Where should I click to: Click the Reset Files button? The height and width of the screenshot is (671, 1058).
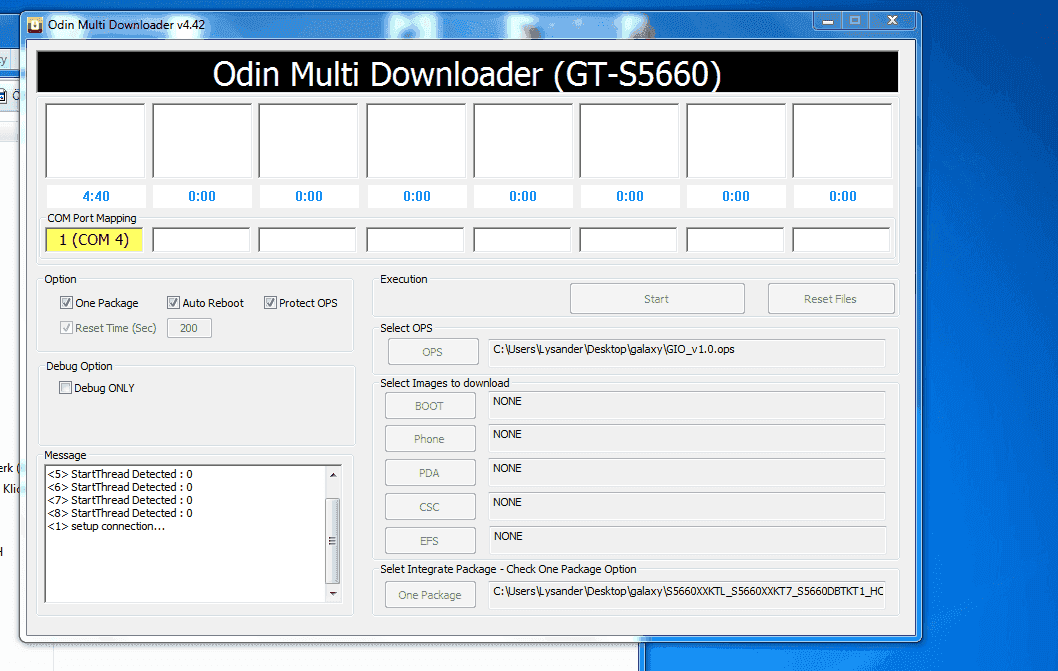click(831, 298)
